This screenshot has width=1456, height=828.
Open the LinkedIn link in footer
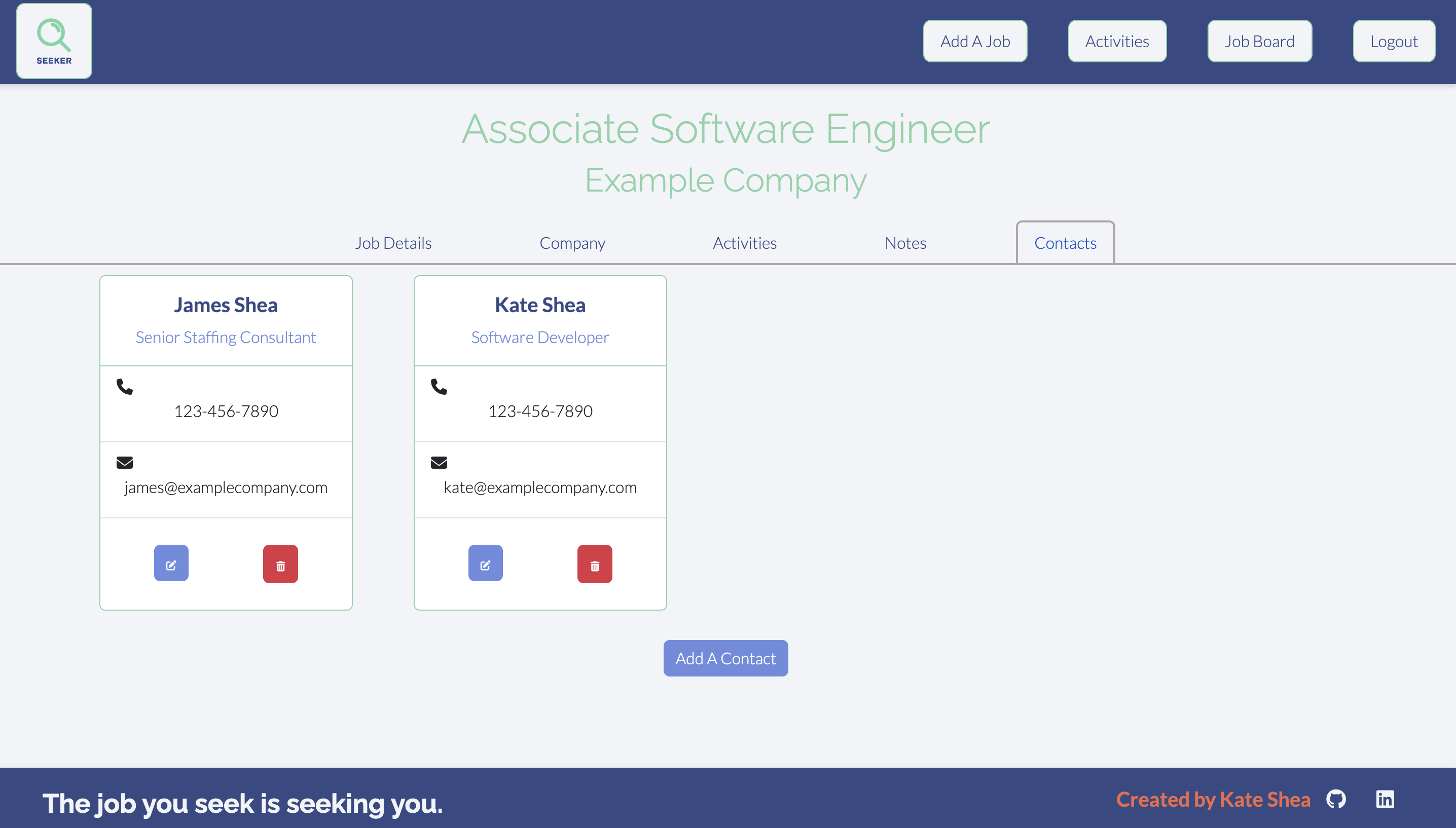[x=1385, y=799]
